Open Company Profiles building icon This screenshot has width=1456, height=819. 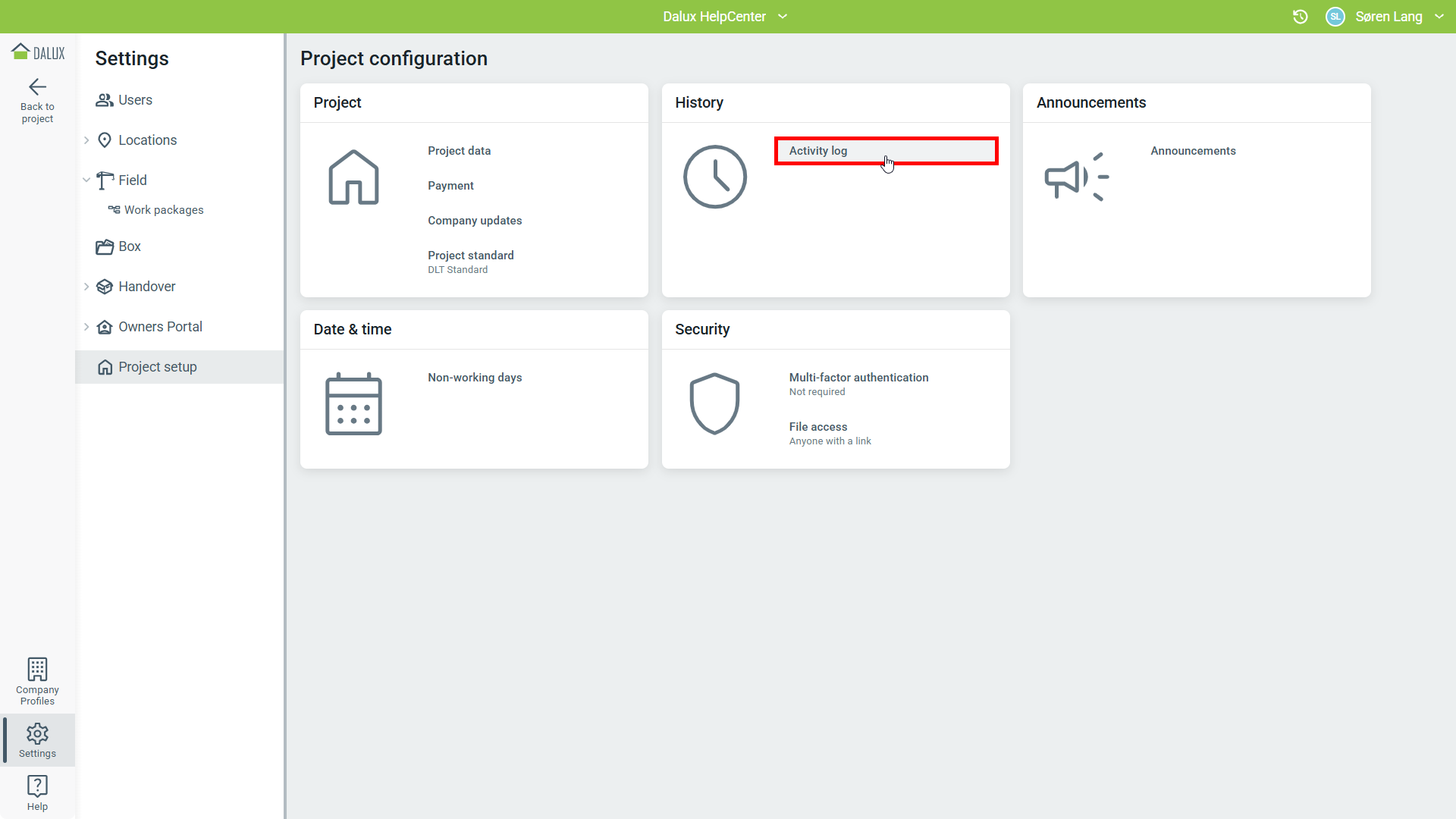[37, 670]
